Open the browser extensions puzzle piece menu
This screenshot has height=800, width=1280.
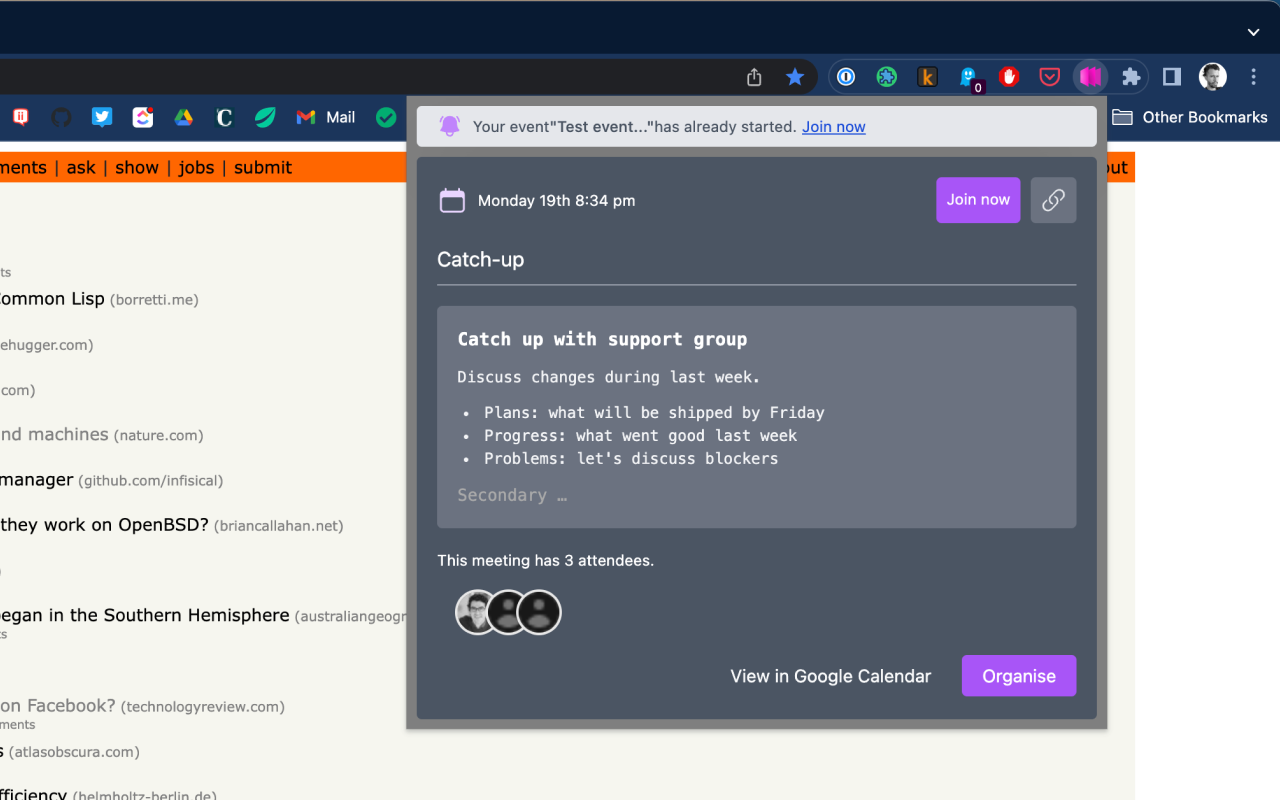[1131, 76]
